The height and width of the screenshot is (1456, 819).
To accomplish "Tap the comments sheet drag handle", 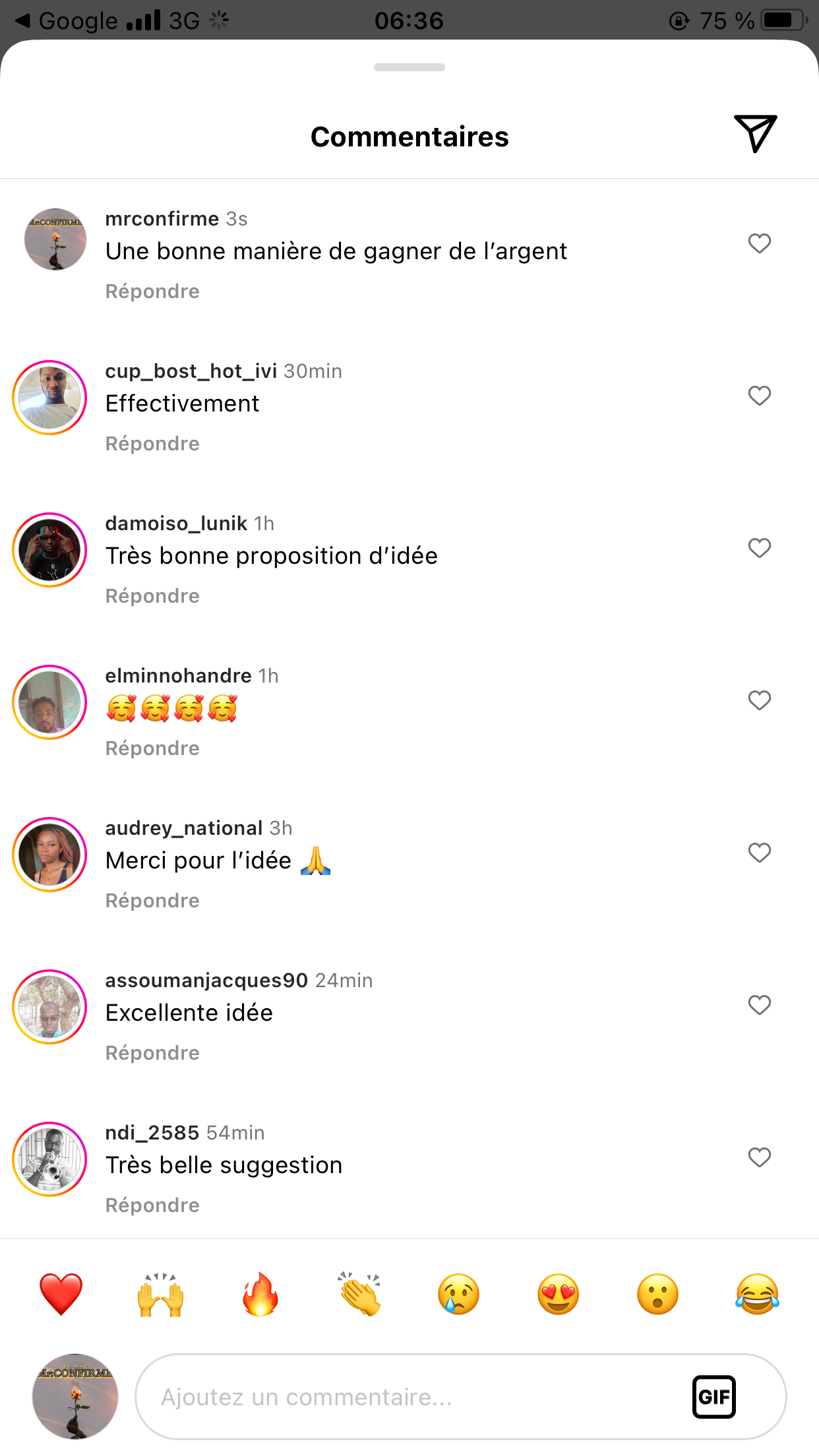I will [409, 67].
